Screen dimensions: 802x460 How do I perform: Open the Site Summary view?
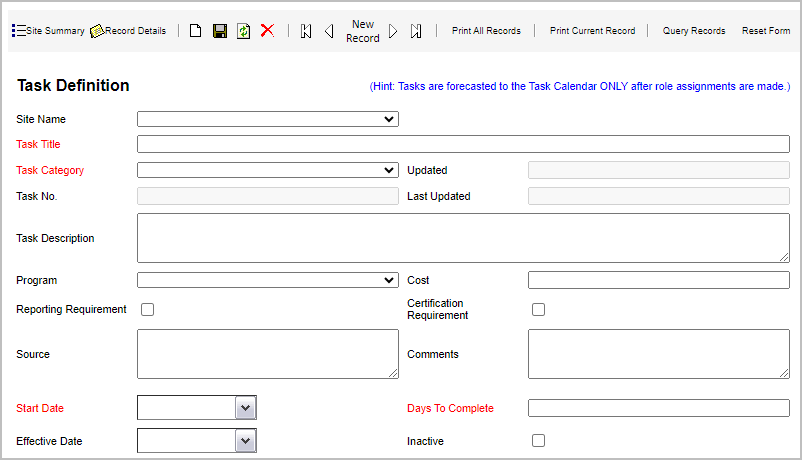point(48,31)
